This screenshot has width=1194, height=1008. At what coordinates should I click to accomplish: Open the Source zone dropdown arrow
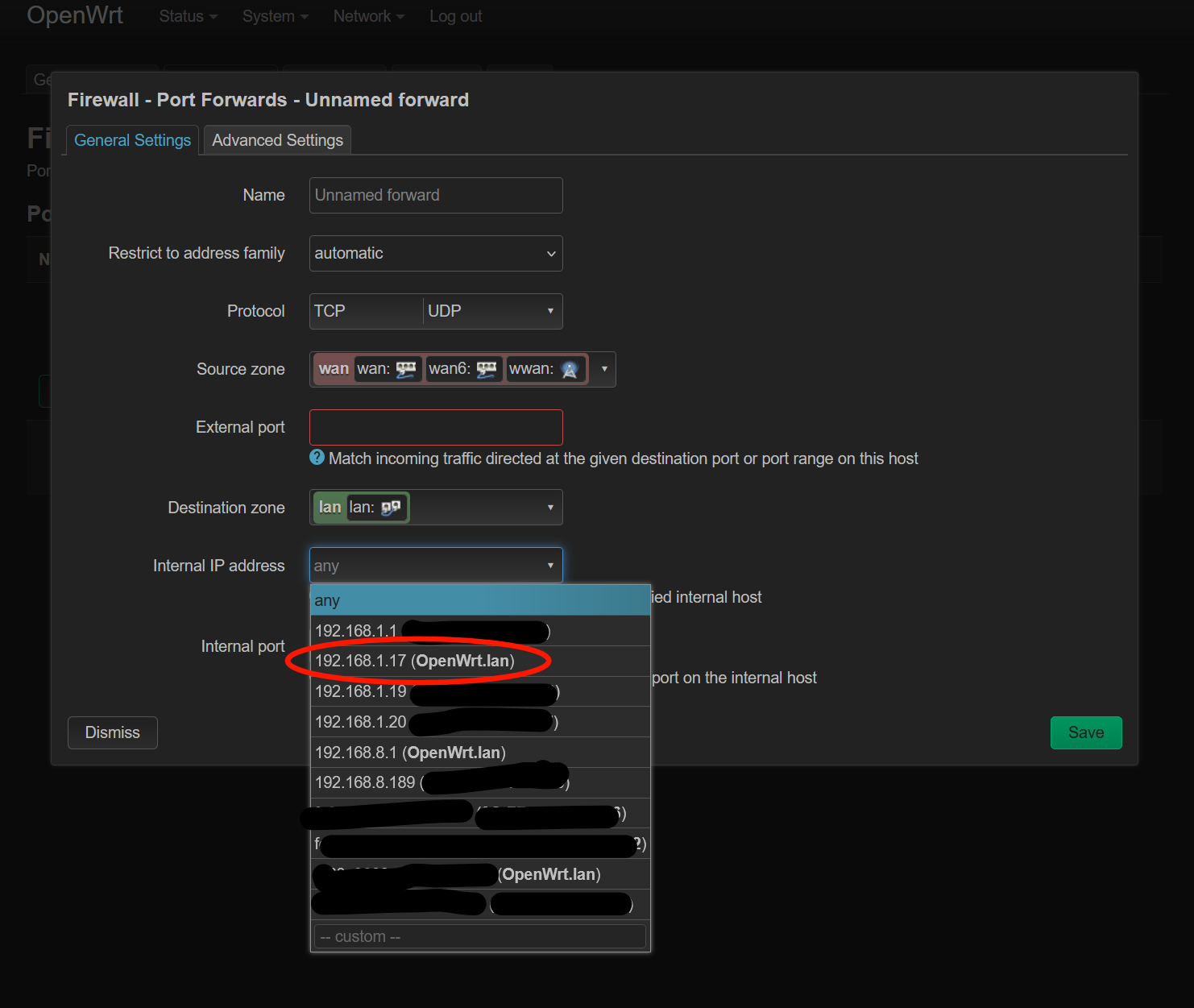point(604,369)
